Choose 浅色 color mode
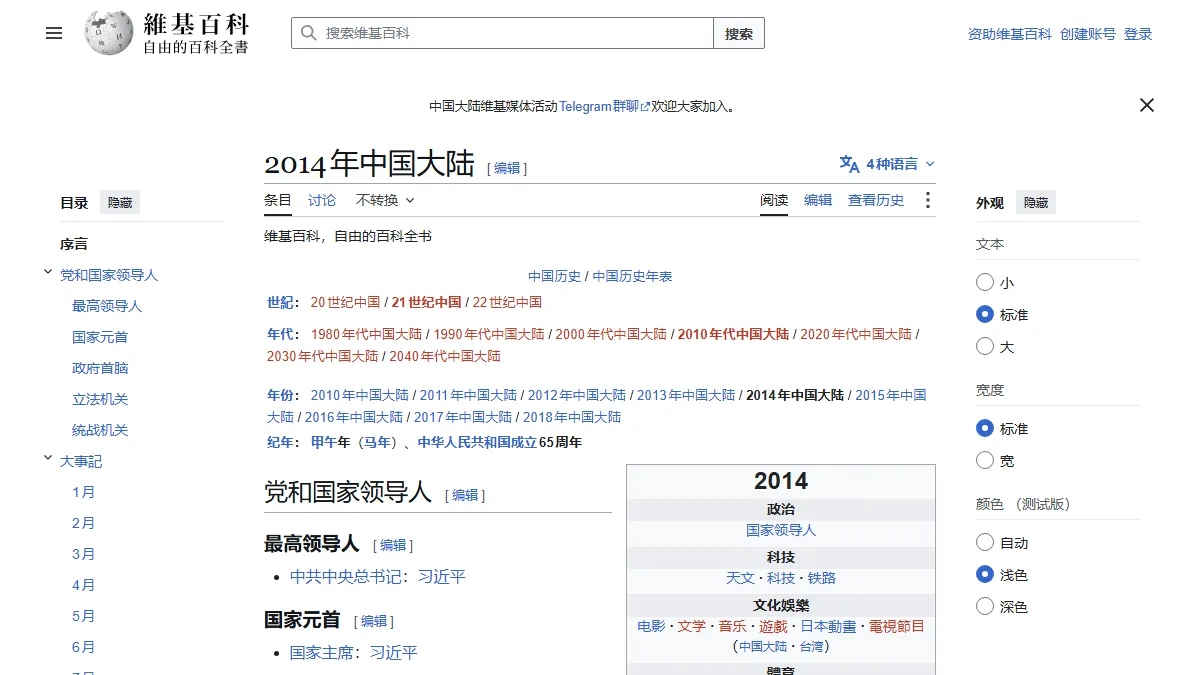1200x675 pixels. pyautogui.click(x=985, y=574)
